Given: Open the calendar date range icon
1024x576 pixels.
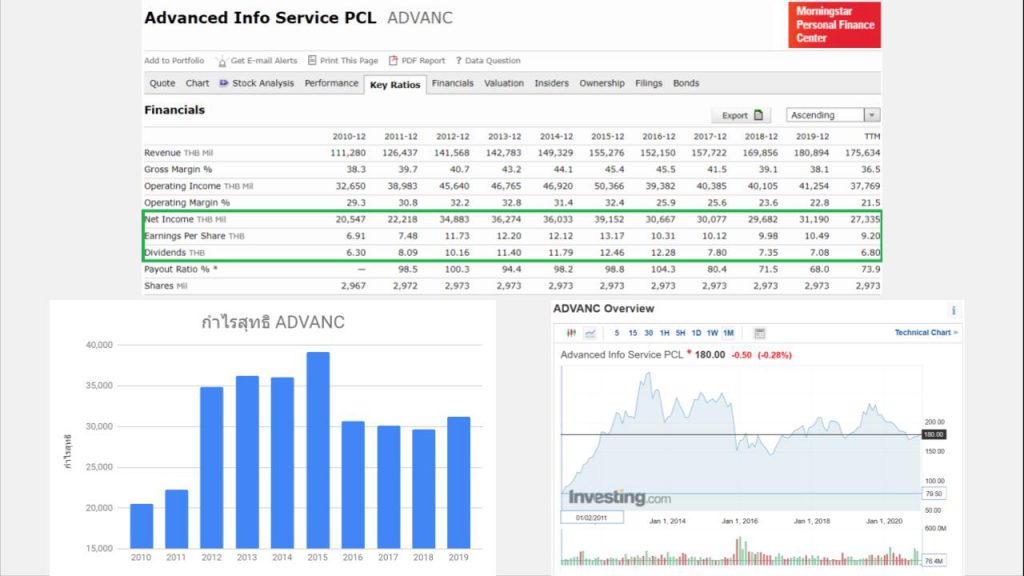Looking at the screenshot, I should tap(759, 333).
